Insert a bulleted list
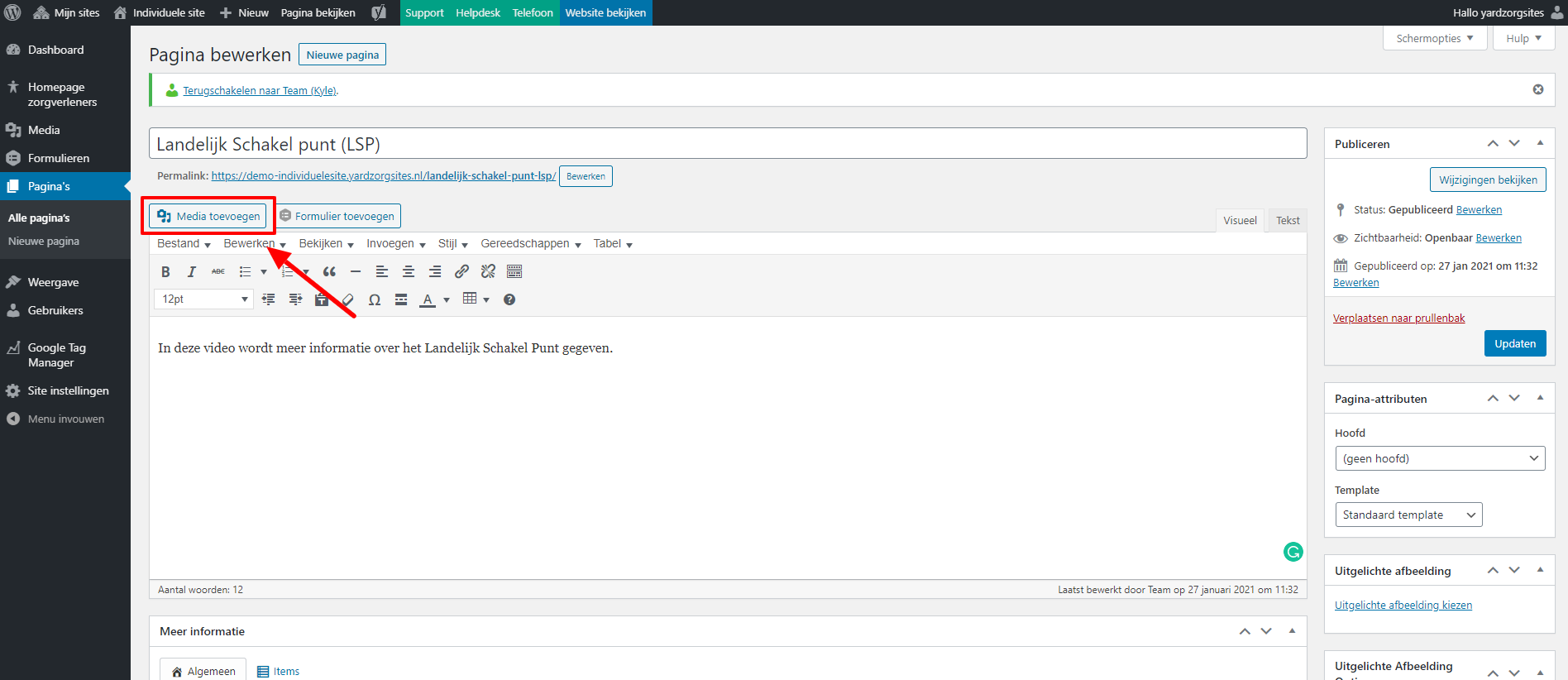The image size is (1568, 680). click(245, 271)
